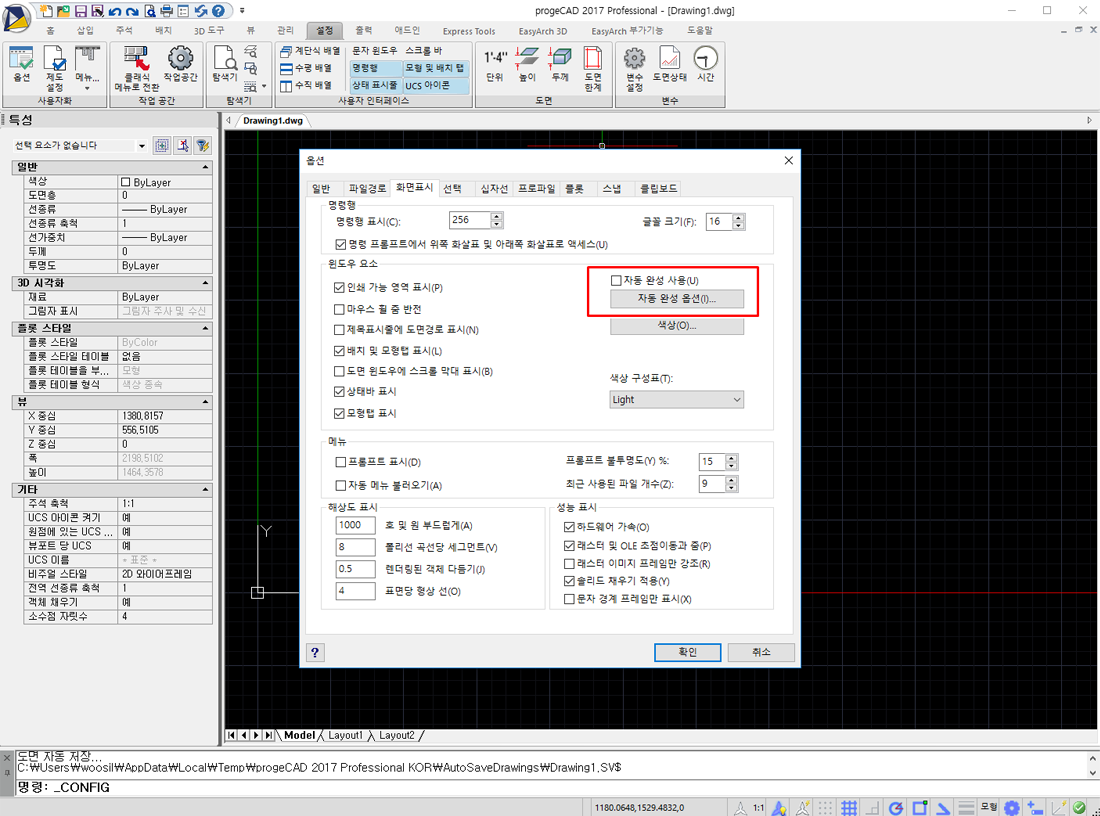The image size is (1100, 816).
Task: Uncheck 하드웨어 가속 checkbox
Action: 570,527
